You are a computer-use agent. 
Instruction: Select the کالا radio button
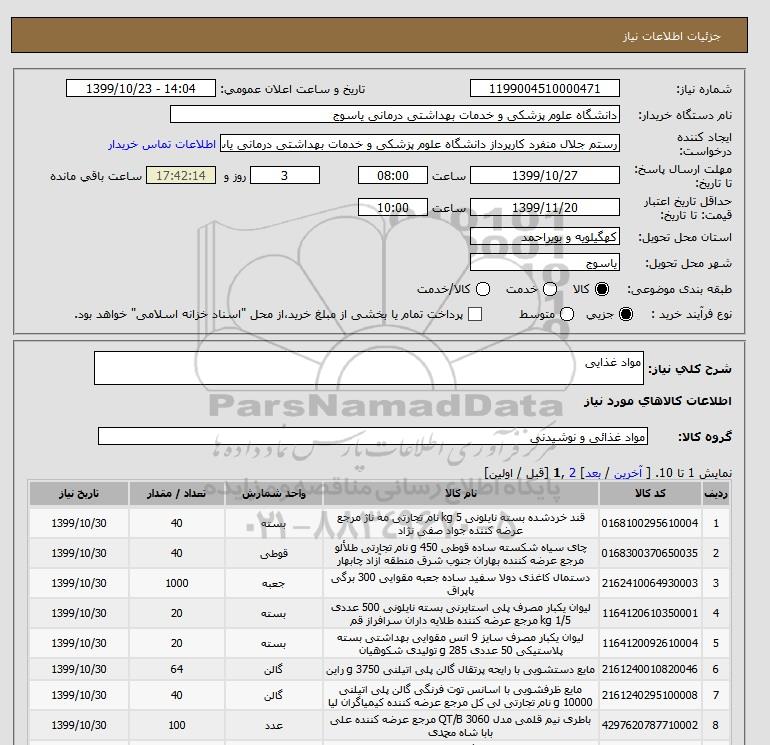(x=602, y=289)
